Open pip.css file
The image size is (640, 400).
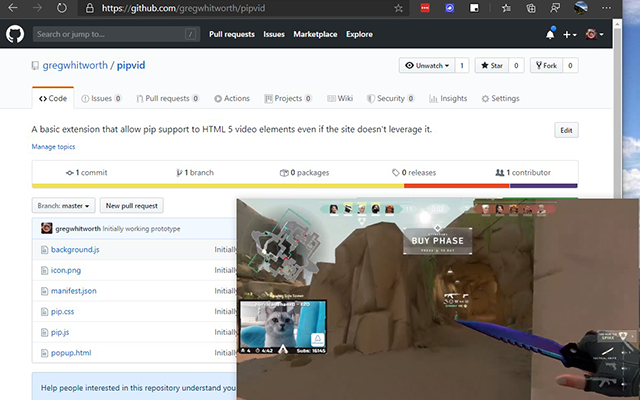coord(62,311)
